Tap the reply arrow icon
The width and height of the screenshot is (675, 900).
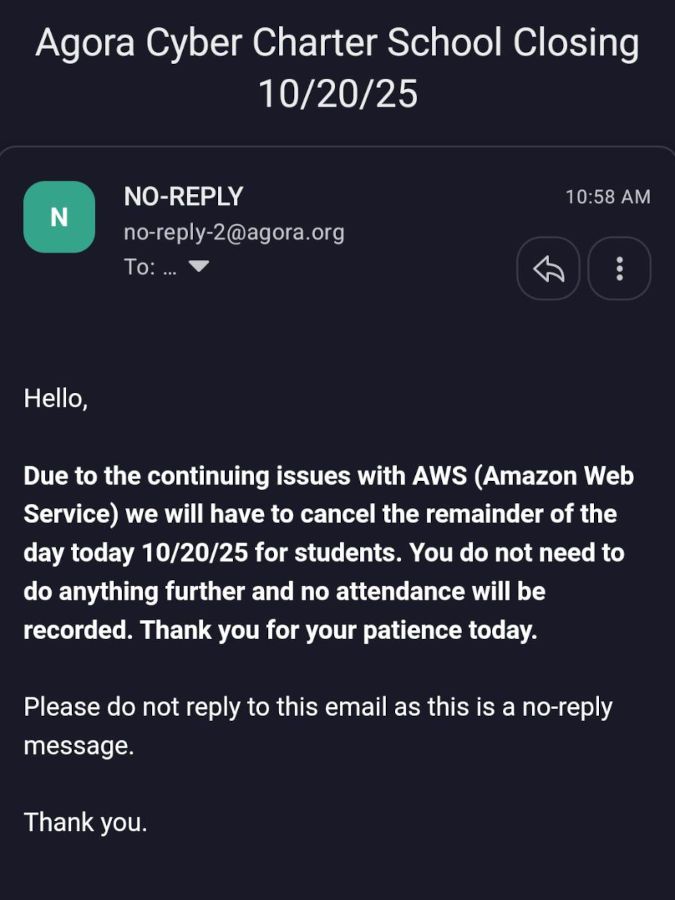(x=548, y=268)
